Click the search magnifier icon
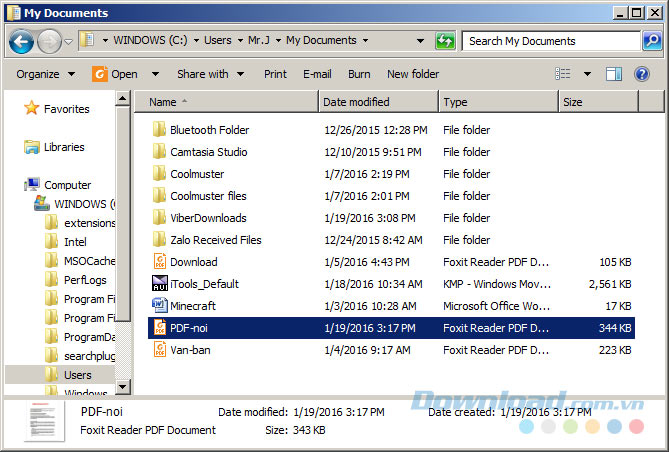This screenshot has width=669, height=452. click(651, 41)
